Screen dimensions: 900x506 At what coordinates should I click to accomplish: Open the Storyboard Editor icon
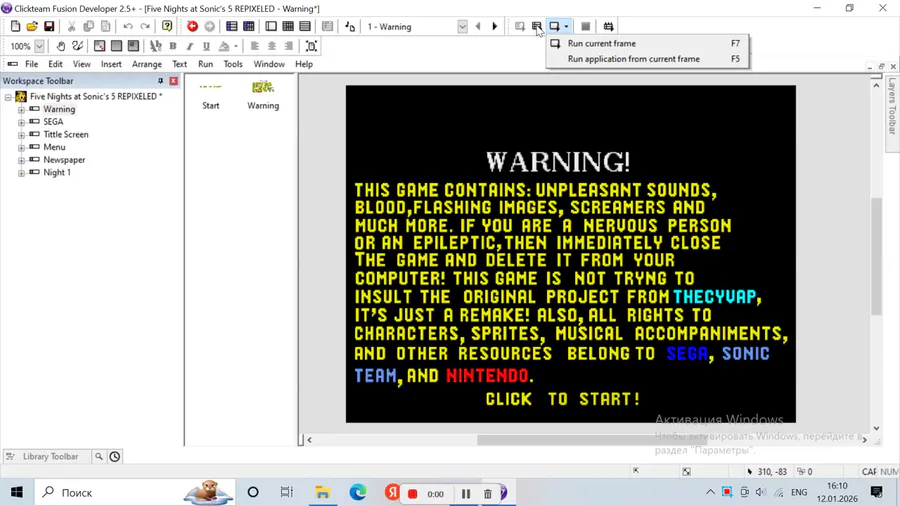231,26
